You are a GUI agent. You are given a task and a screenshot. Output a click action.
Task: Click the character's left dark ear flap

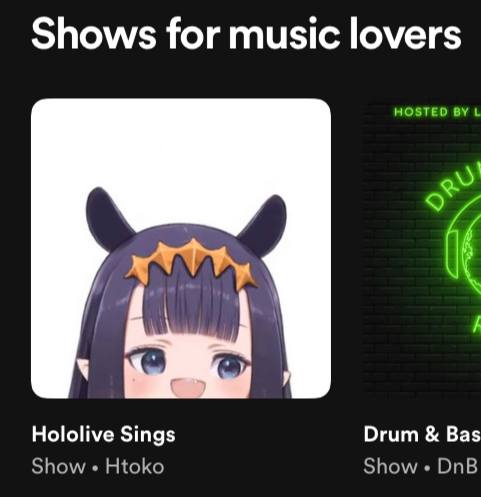pyautogui.click(x=109, y=219)
